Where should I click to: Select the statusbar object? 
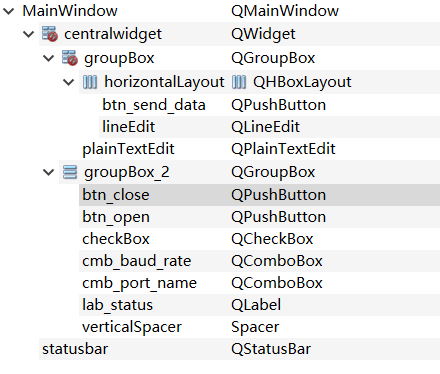(75, 349)
